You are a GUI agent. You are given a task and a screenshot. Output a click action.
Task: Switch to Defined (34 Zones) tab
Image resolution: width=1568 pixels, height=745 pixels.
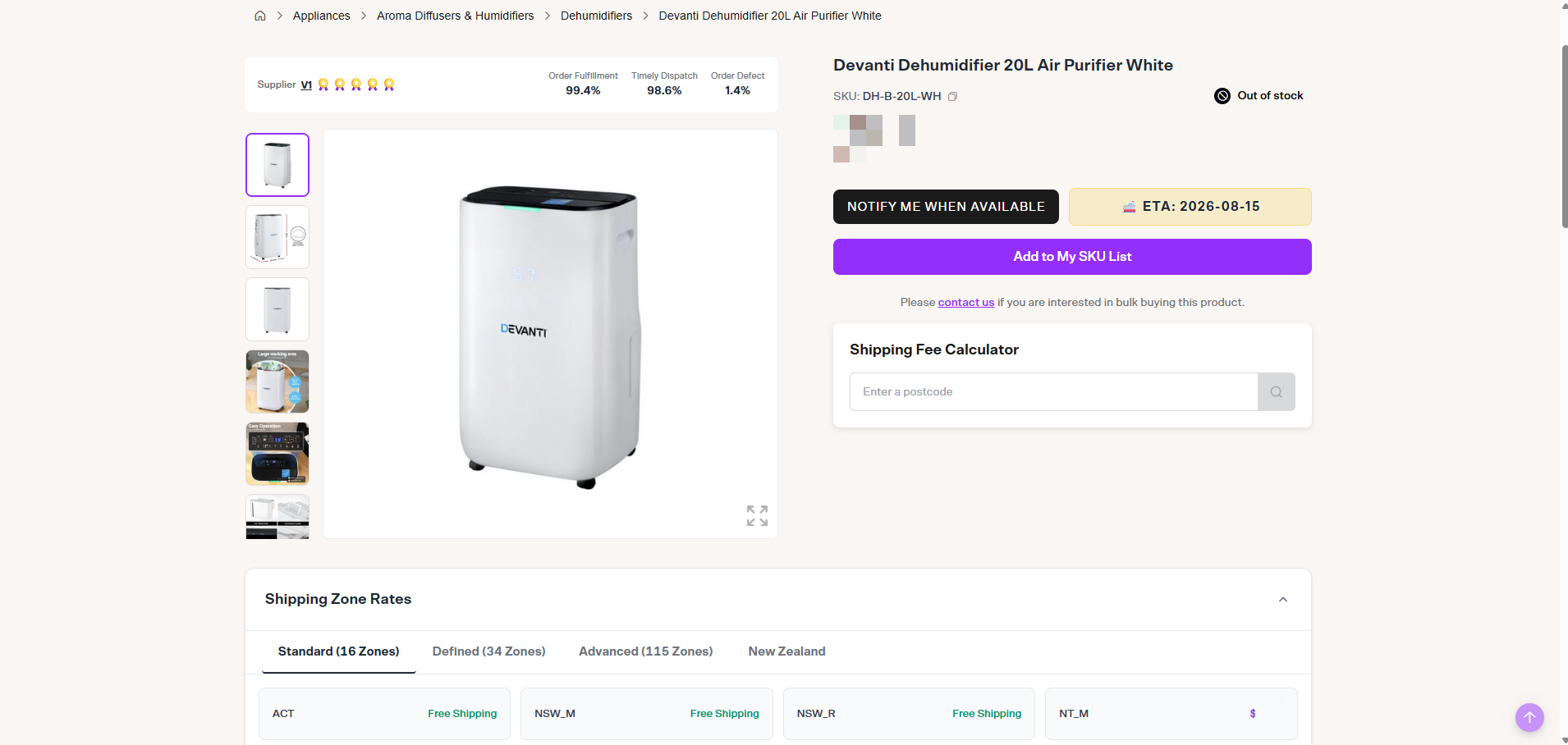point(489,651)
